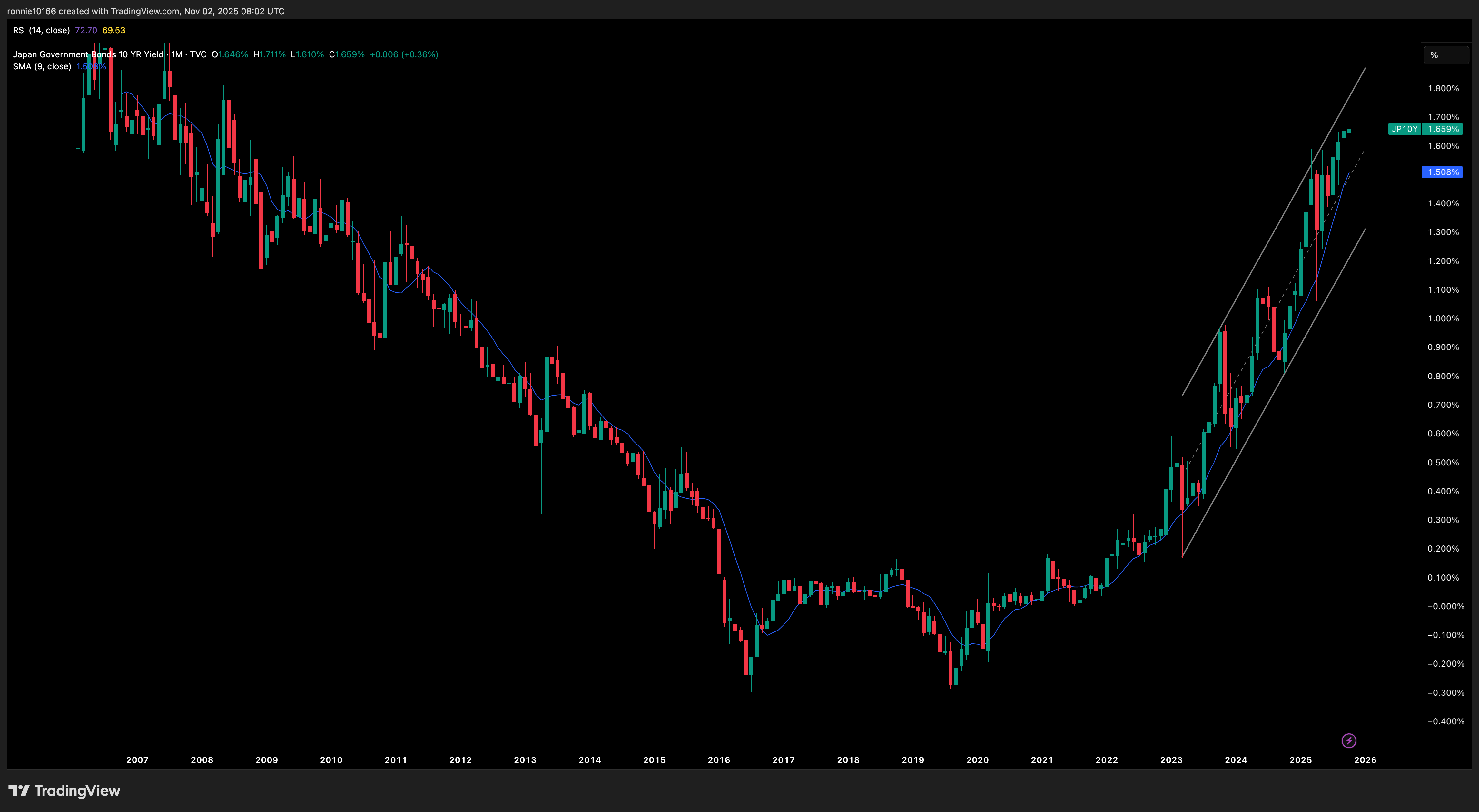The height and width of the screenshot is (812, 1479).
Task: Click the purple RSI value 72.70
Action: [85, 30]
